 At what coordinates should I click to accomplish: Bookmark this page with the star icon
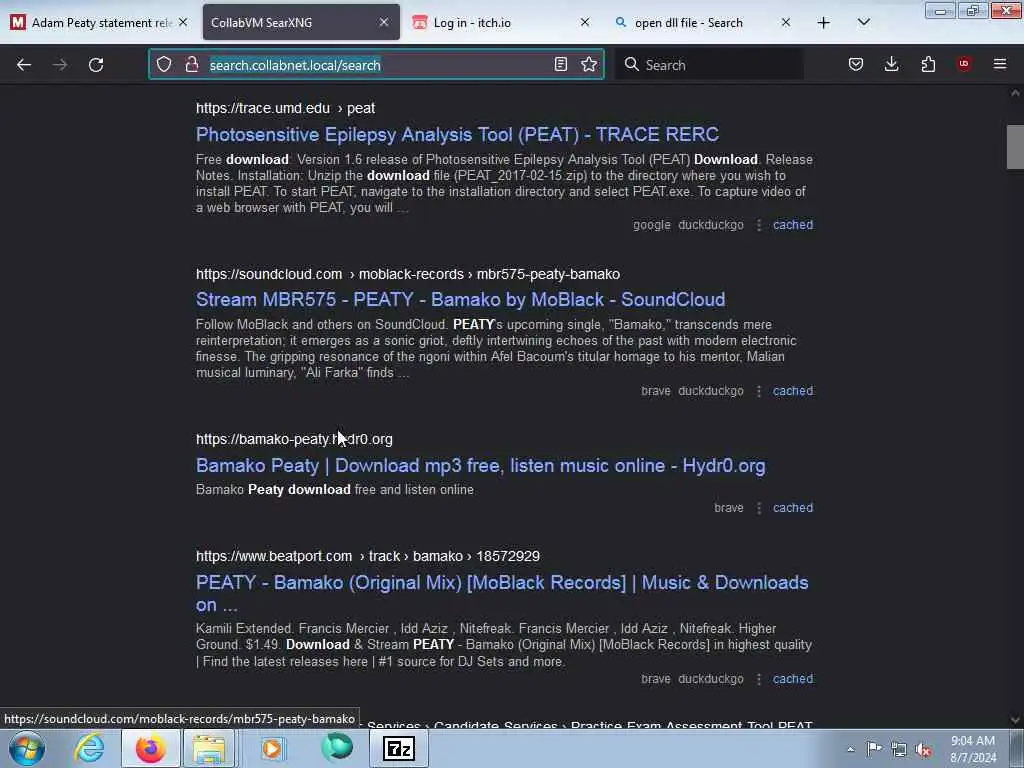[x=589, y=65]
